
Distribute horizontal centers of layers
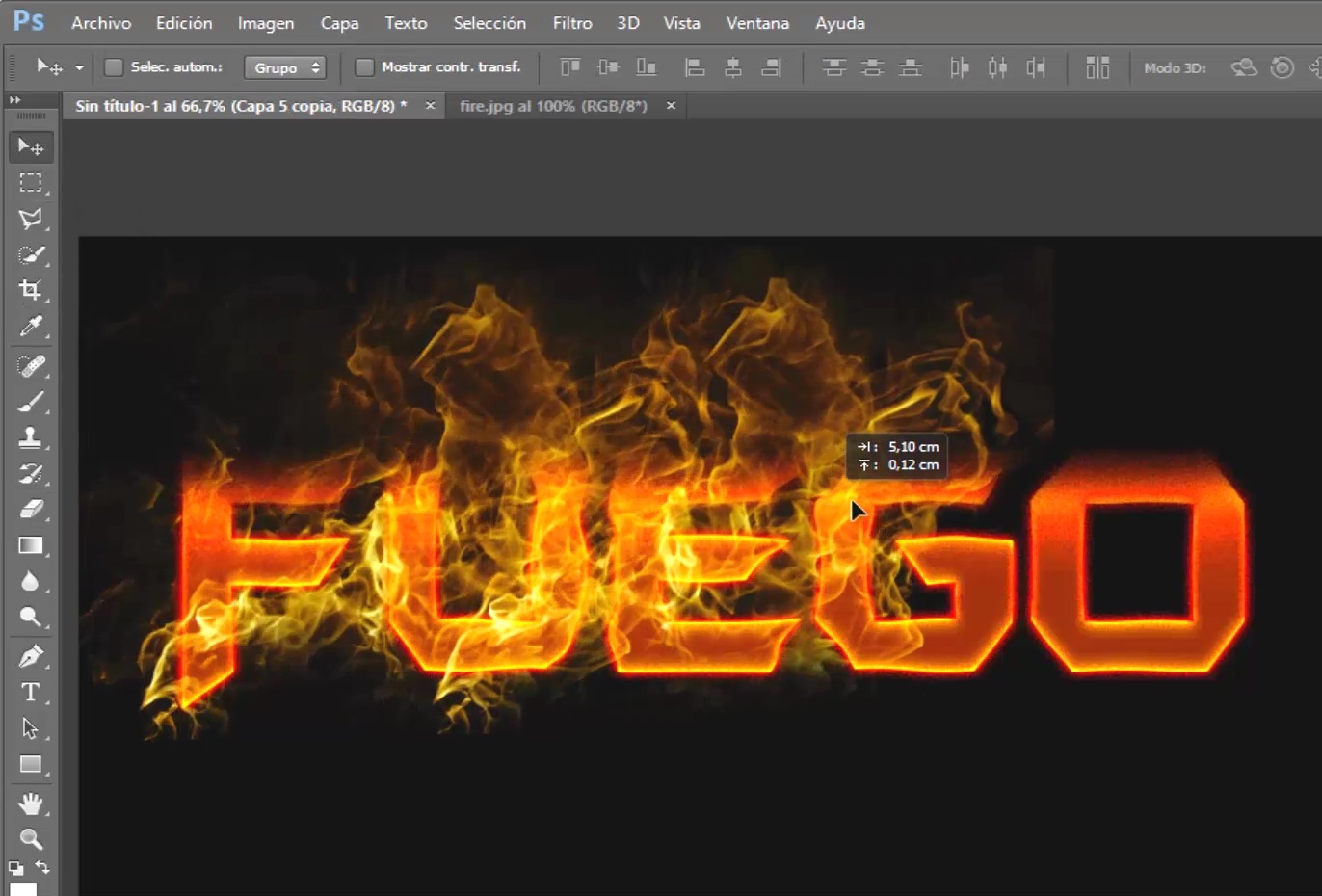point(998,67)
